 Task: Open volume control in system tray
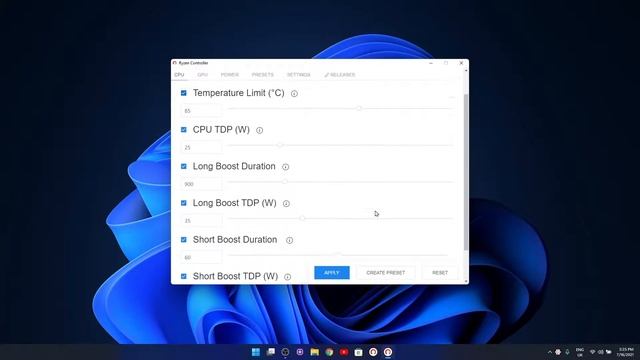[600, 352]
